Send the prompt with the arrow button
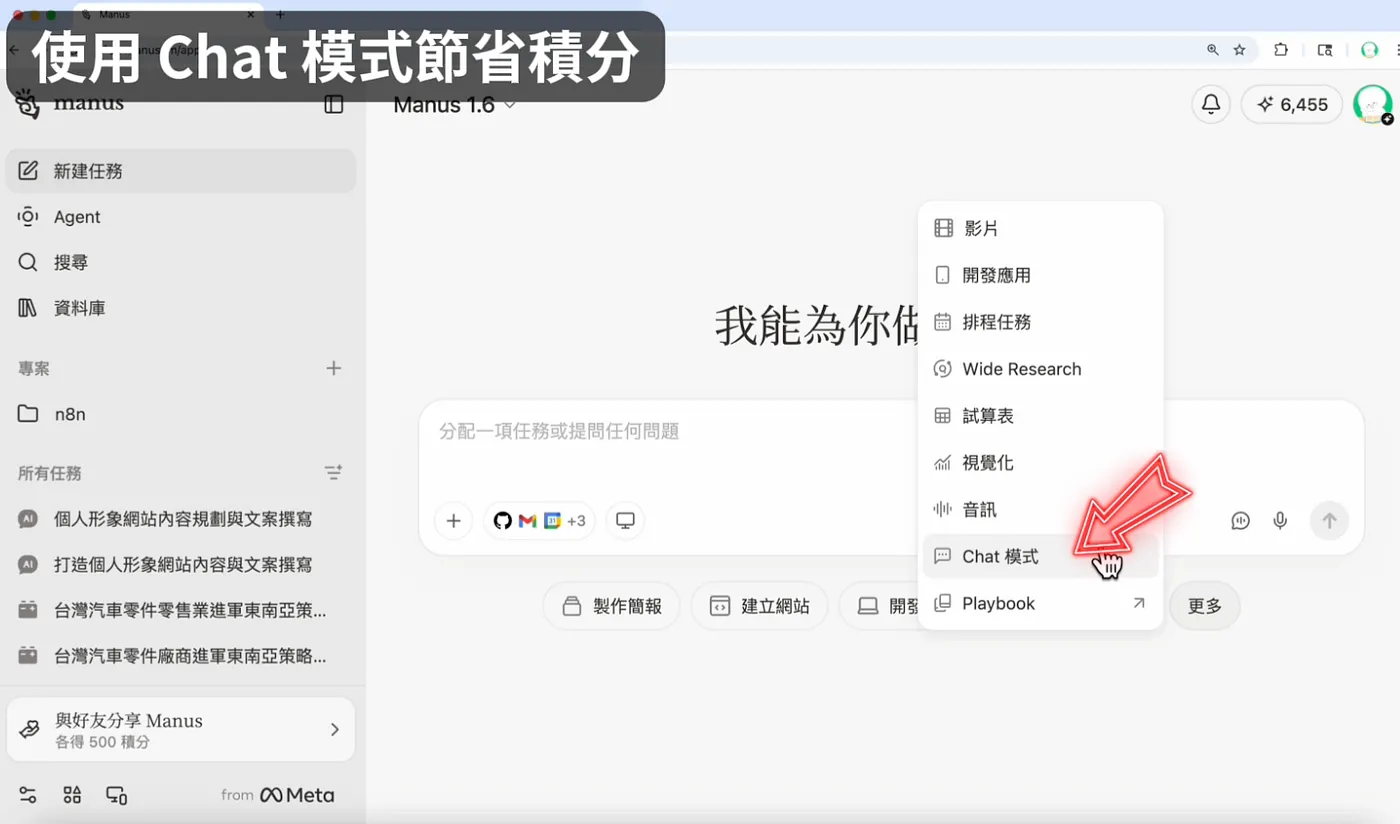This screenshot has height=824, width=1400. pos(1329,521)
